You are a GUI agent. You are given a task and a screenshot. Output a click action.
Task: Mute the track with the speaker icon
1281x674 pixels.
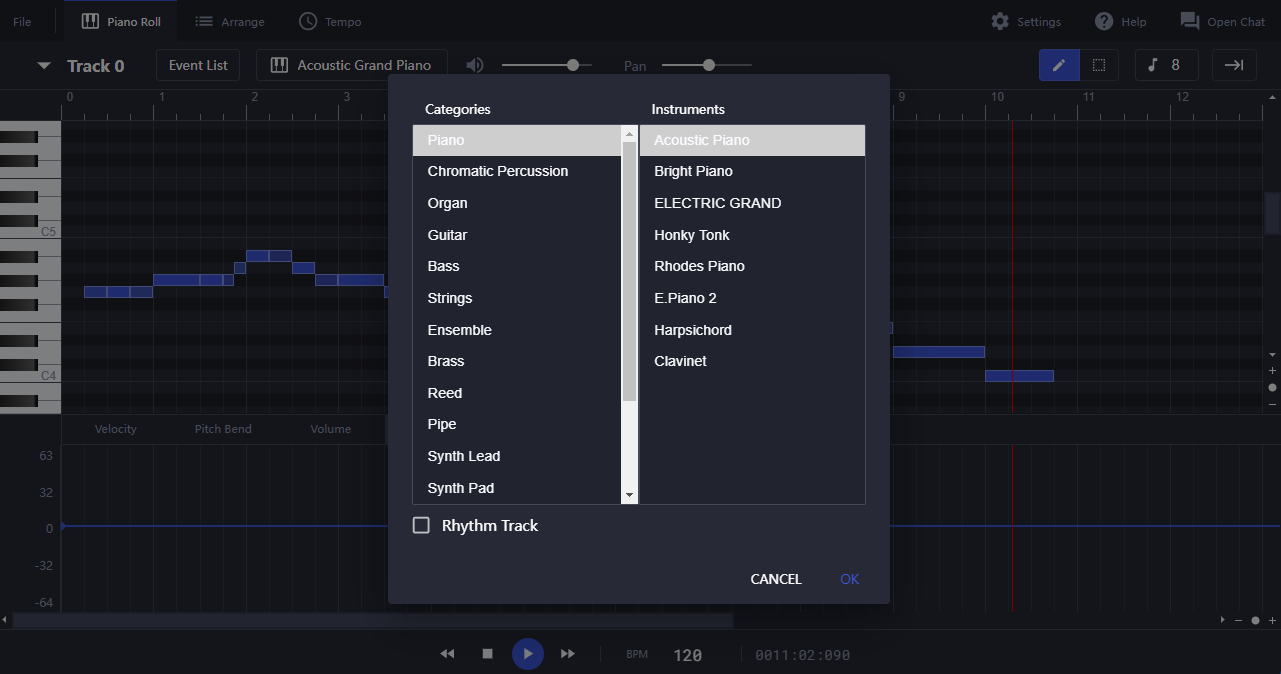click(x=475, y=65)
